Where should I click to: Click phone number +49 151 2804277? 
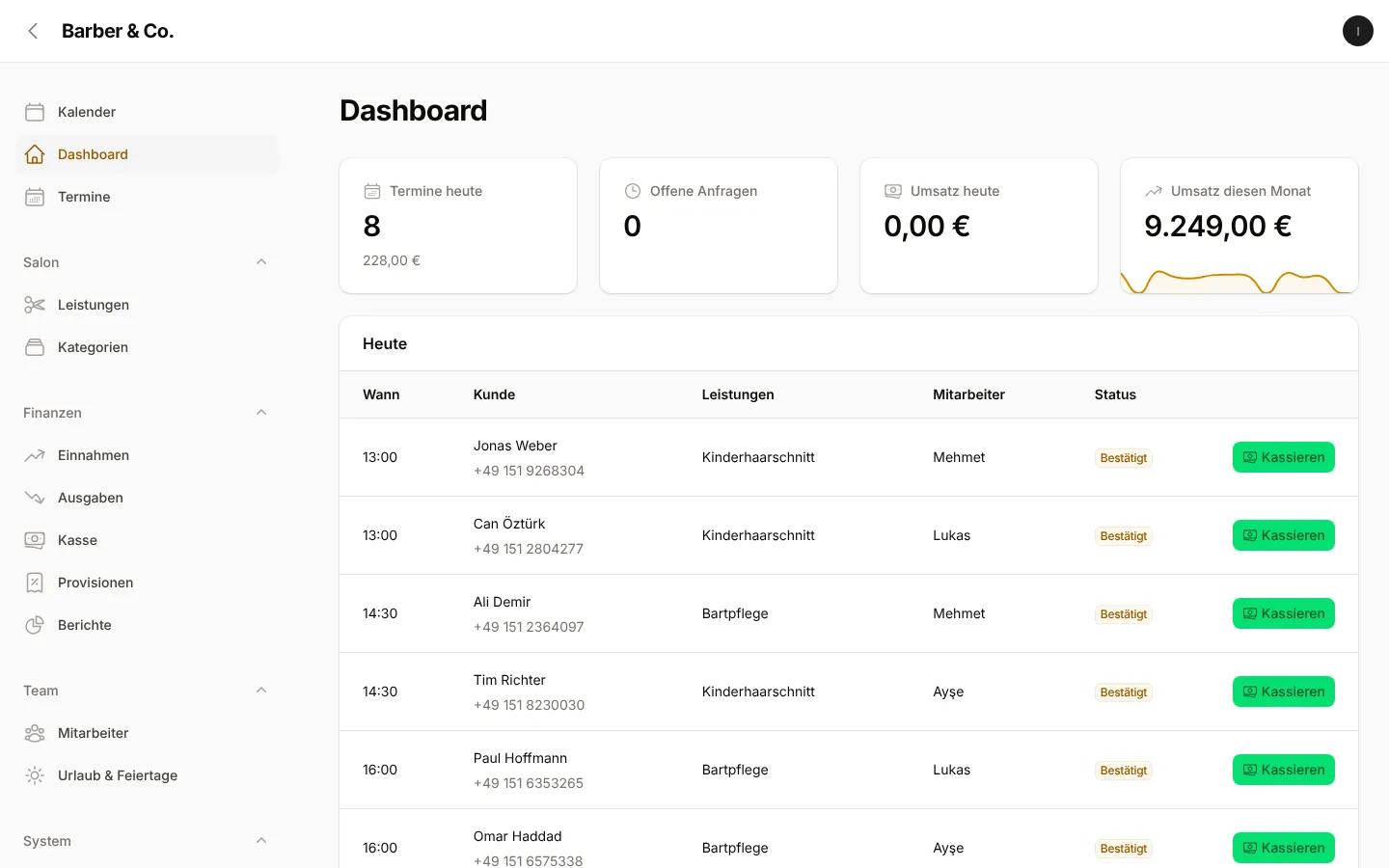(x=529, y=549)
